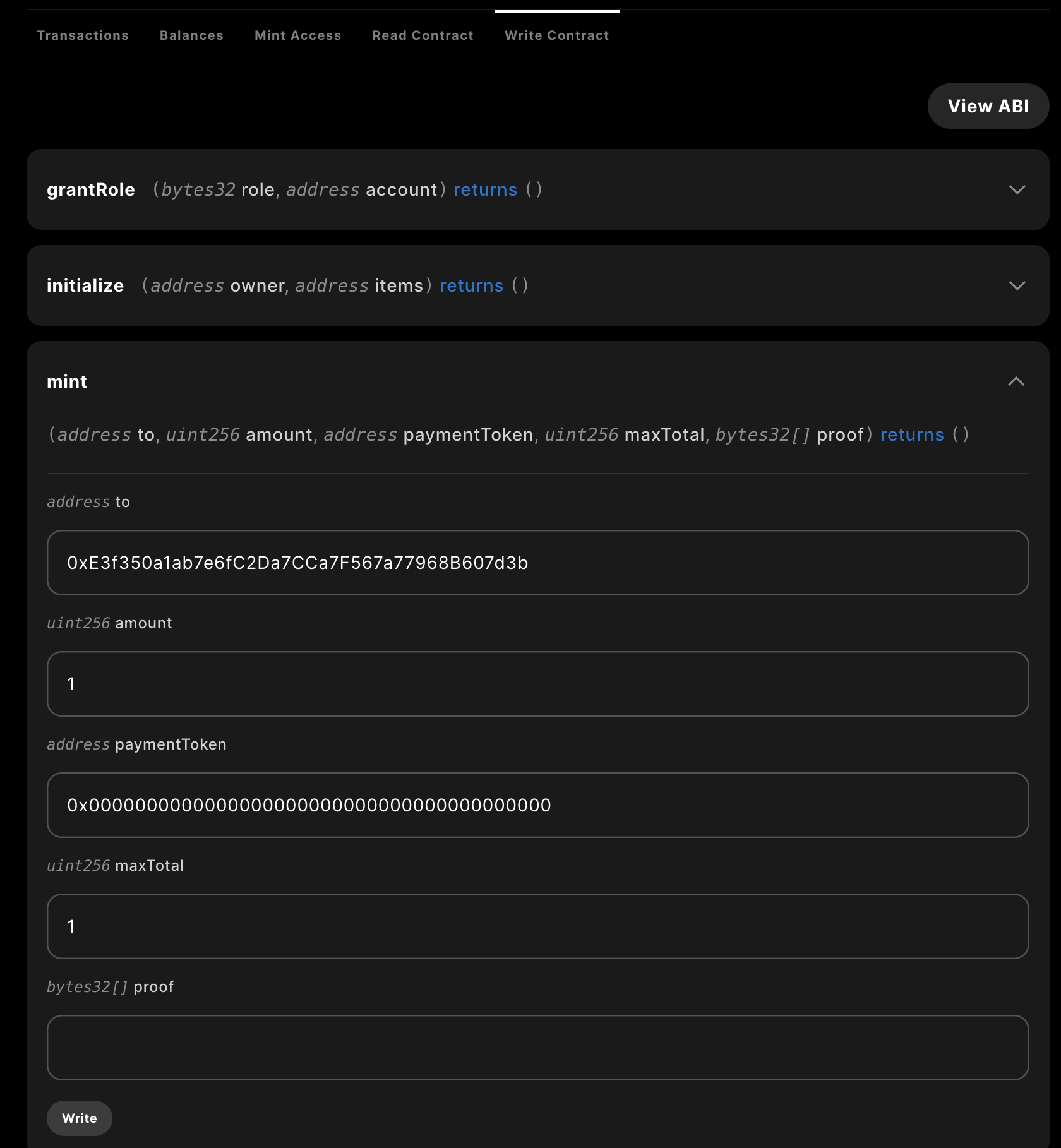Click the grantRole function name
Image resolution: width=1061 pixels, height=1148 pixels.
pyautogui.click(x=91, y=189)
